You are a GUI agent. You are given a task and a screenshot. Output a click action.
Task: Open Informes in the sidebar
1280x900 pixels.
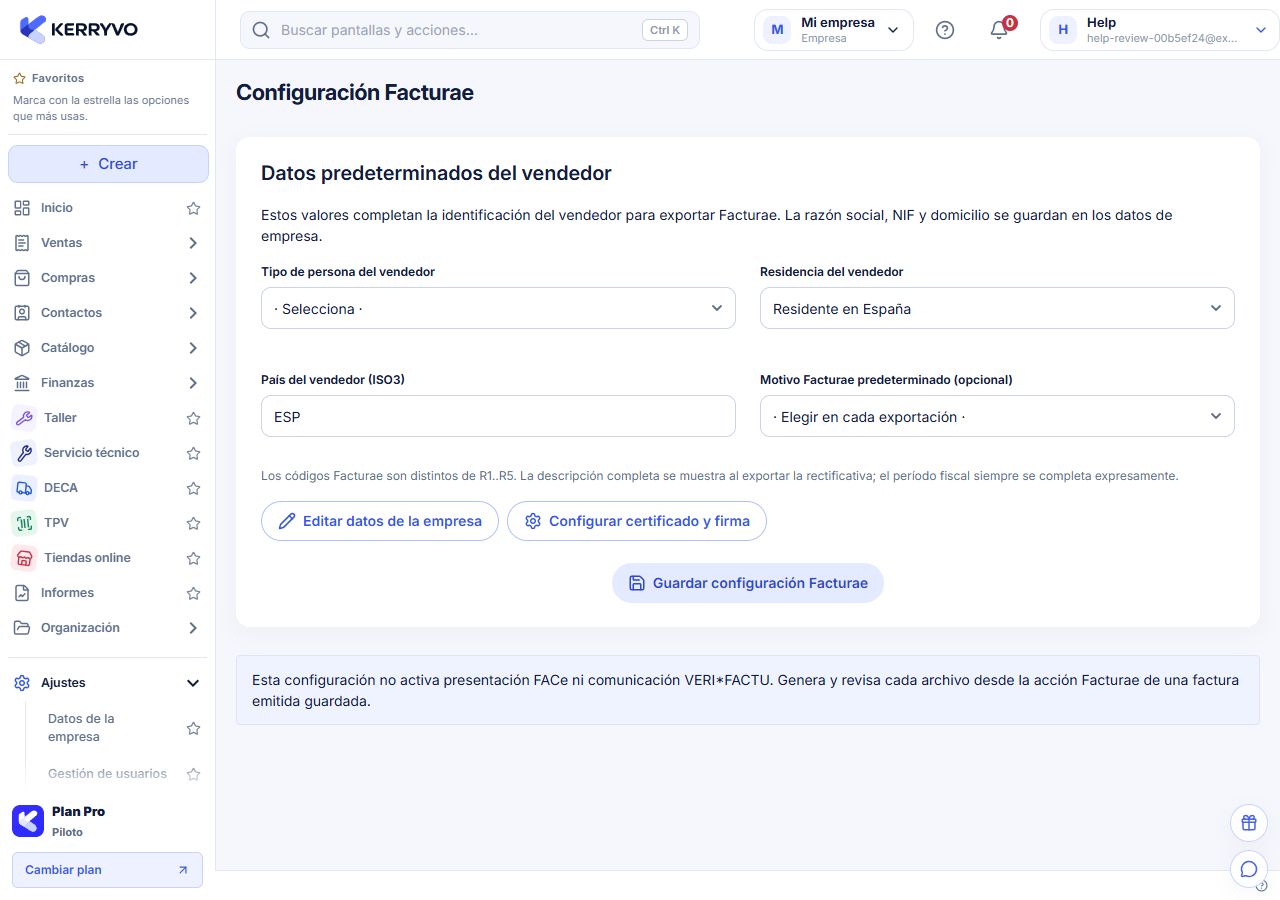pyautogui.click(x=67, y=593)
